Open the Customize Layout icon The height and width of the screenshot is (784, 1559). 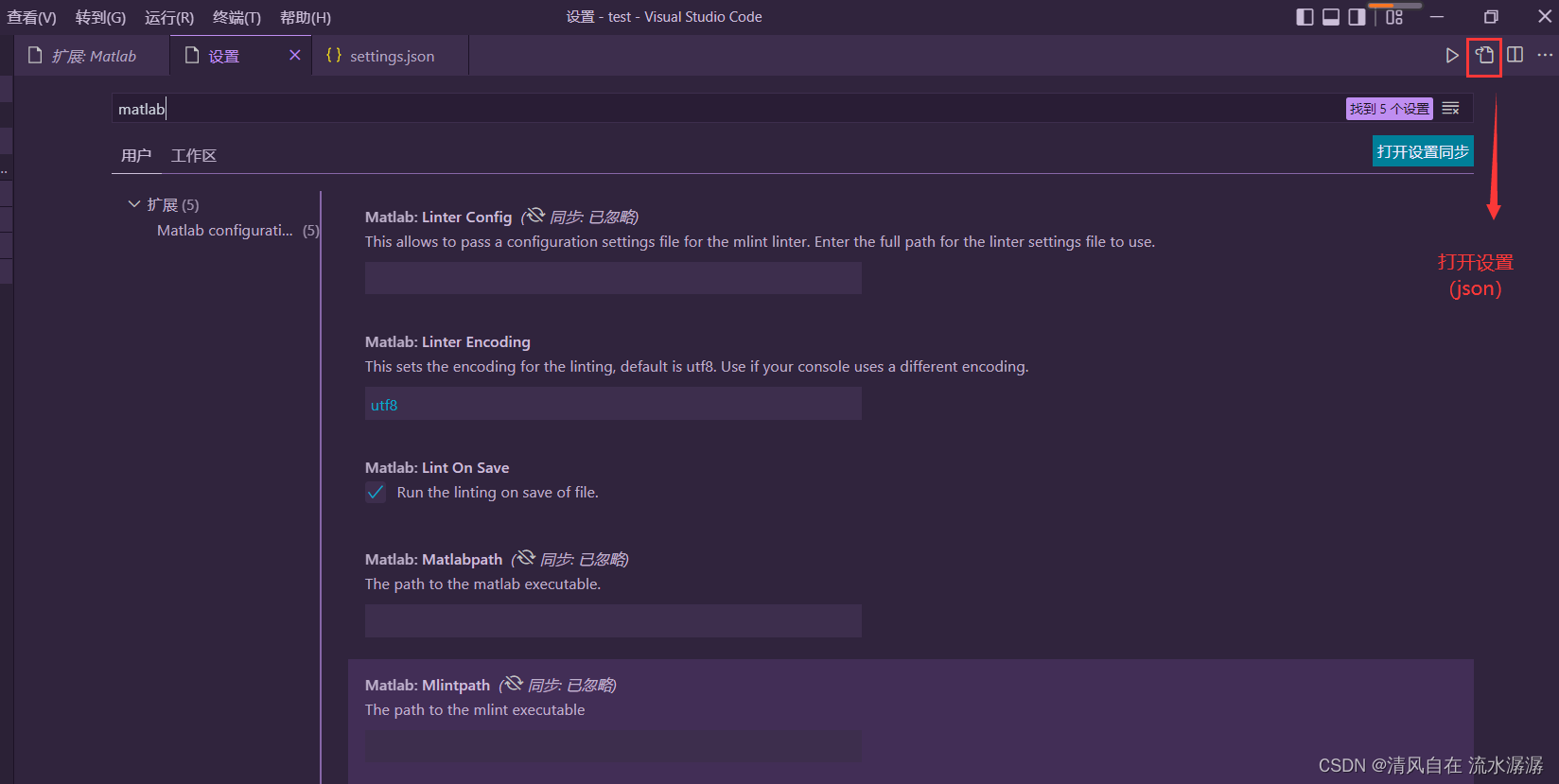coord(1394,17)
